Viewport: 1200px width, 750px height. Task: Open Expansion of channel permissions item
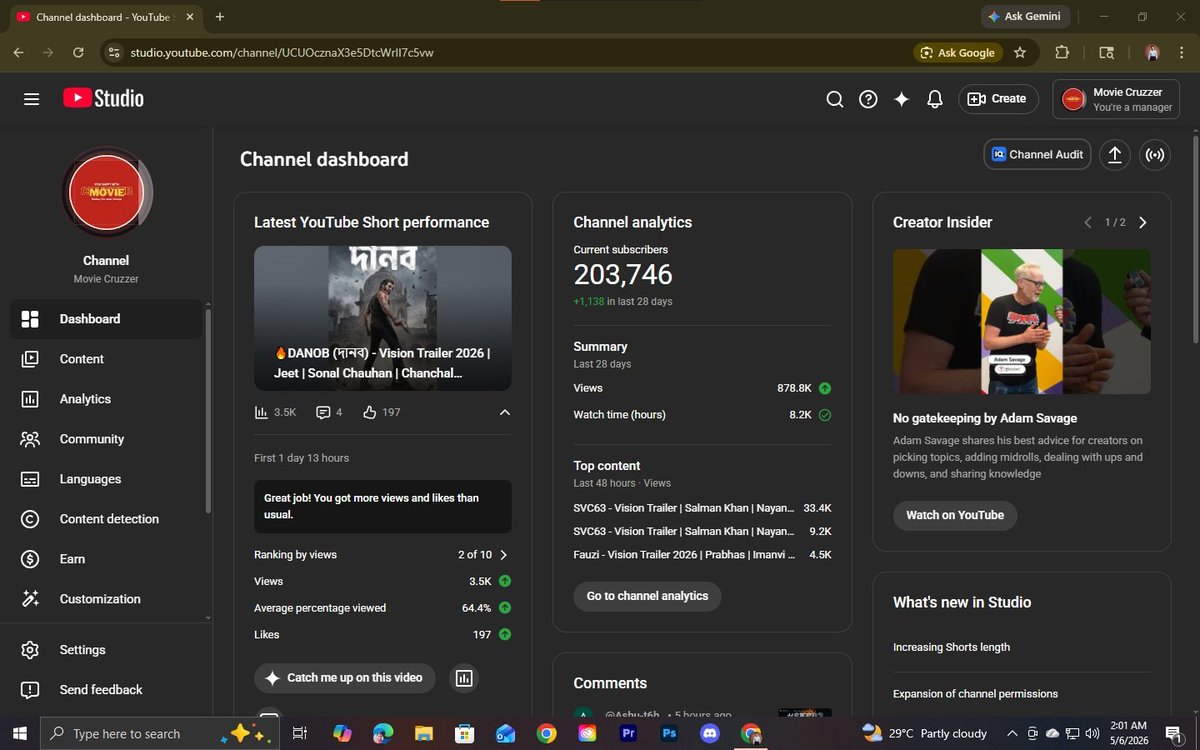975,694
